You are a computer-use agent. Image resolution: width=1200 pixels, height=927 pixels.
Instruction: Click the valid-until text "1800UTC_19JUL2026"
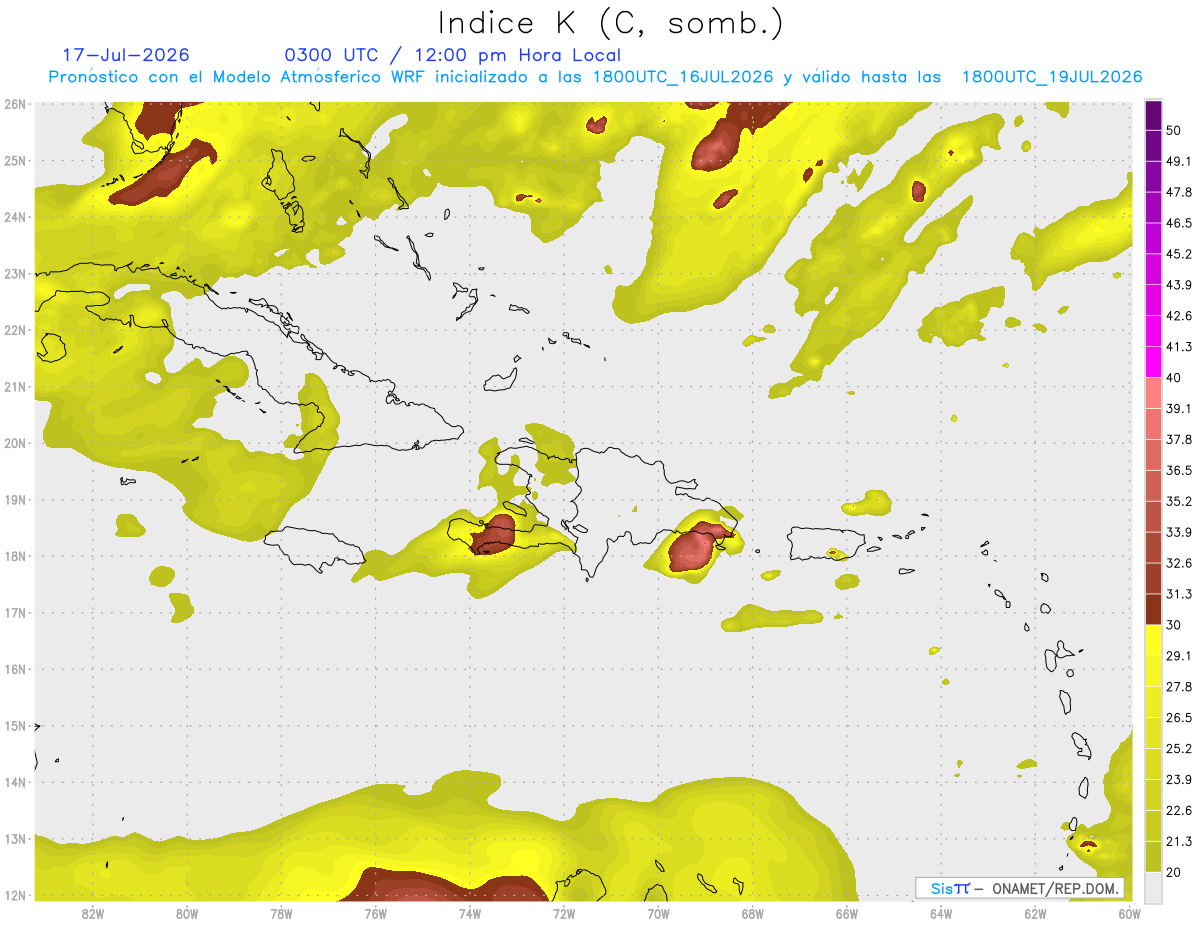pyautogui.click(x=1052, y=77)
